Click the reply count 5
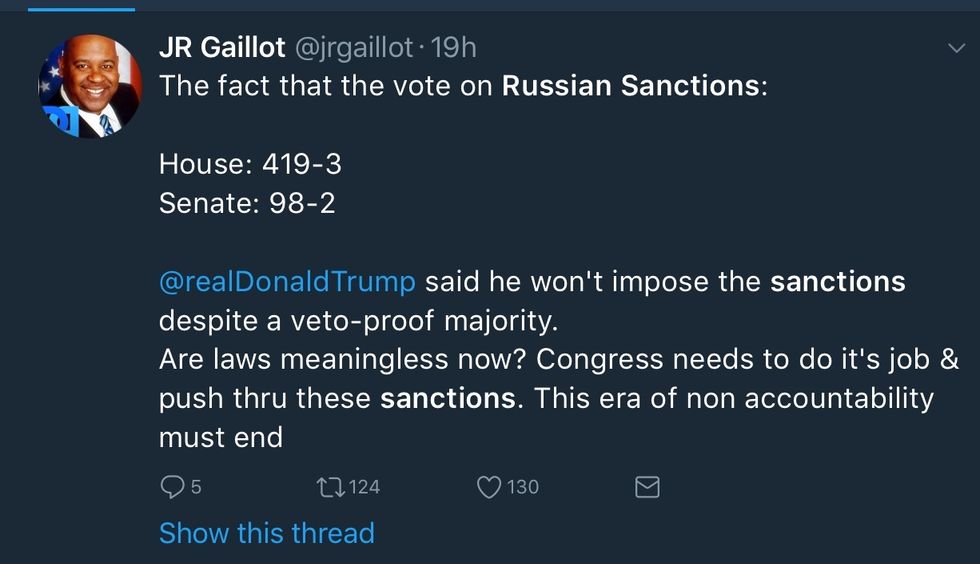This screenshot has height=564, width=980. (x=196, y=487)
